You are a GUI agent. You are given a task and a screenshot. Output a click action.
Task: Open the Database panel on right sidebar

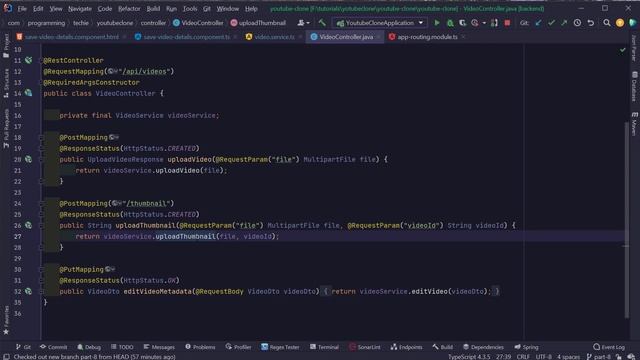click(x=634, y=86)
